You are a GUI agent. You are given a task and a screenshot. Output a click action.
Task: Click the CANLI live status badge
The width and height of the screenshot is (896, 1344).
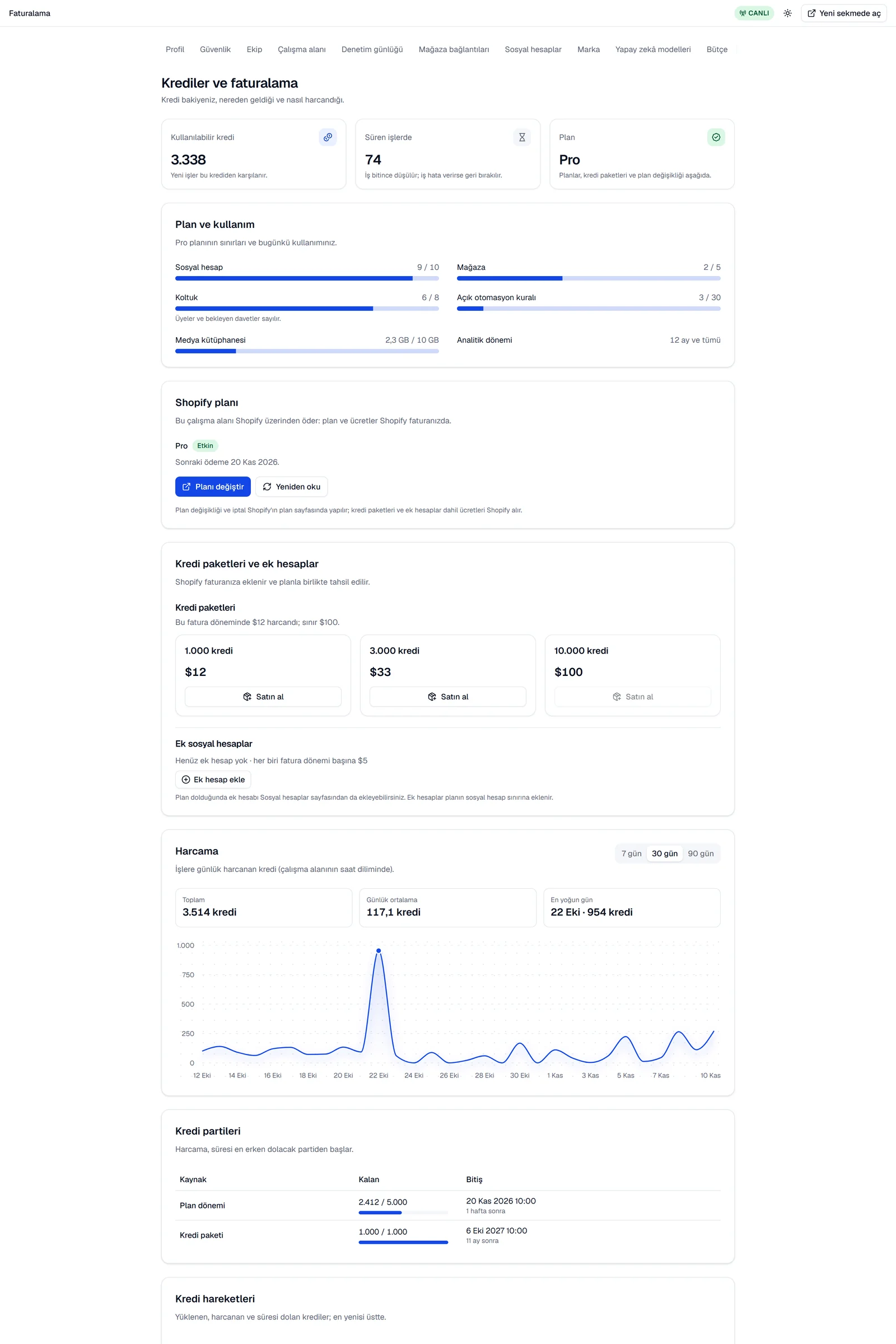click(754, 13)
